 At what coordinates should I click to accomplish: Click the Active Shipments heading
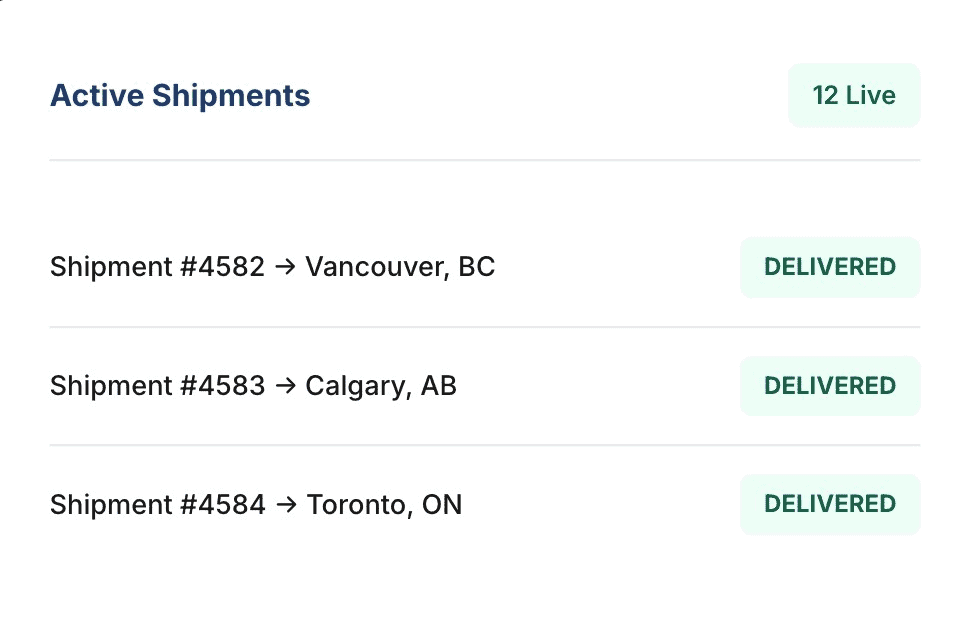click(180, 96)
